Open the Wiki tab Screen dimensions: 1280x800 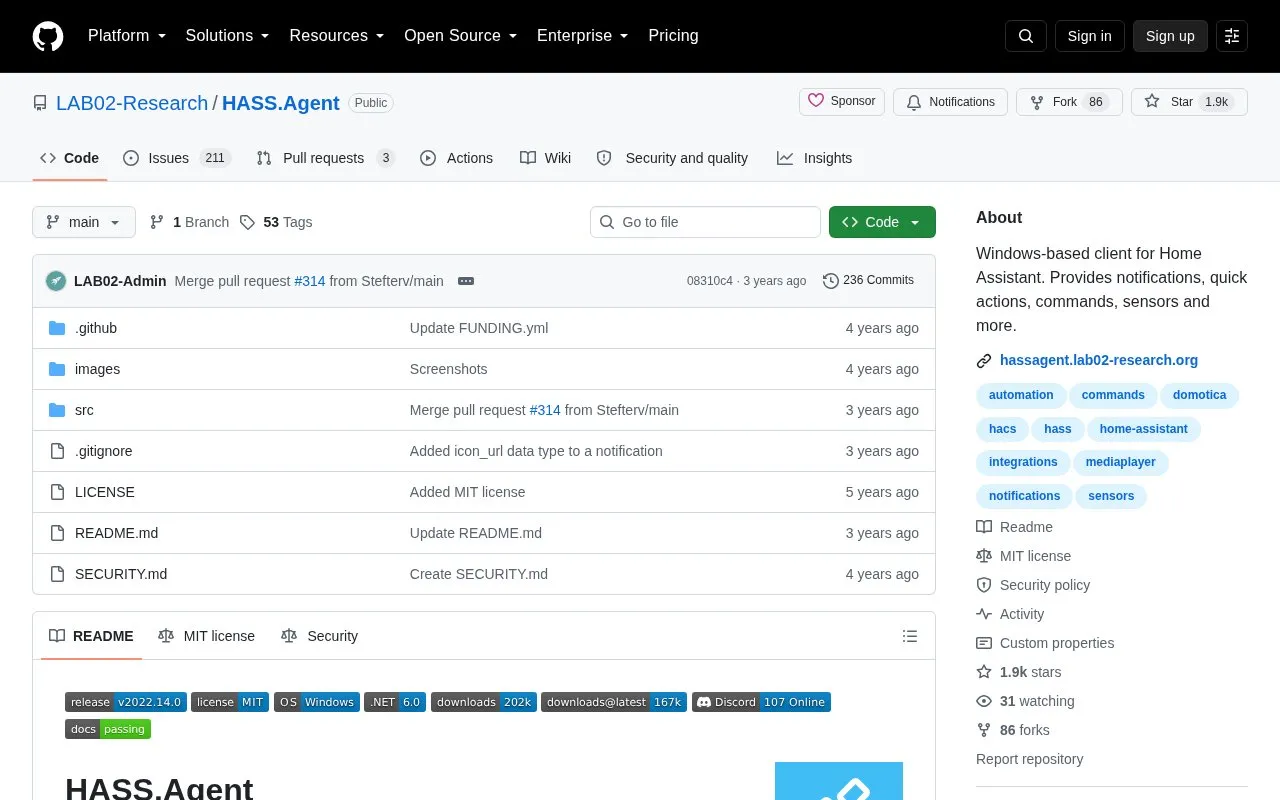tap(546, 158)
